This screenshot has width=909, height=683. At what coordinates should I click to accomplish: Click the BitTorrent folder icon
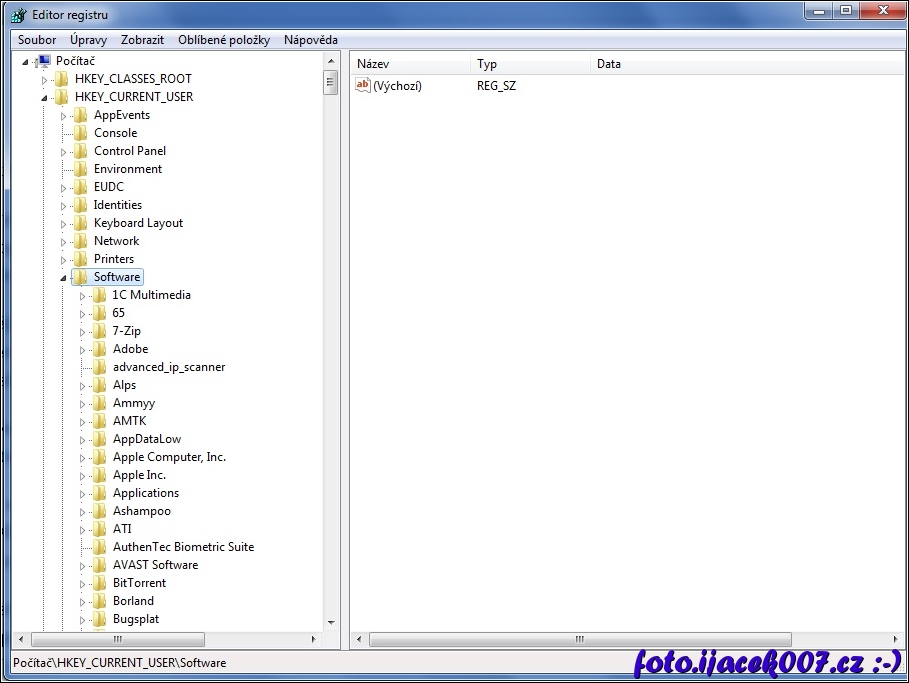coord(99,583)
